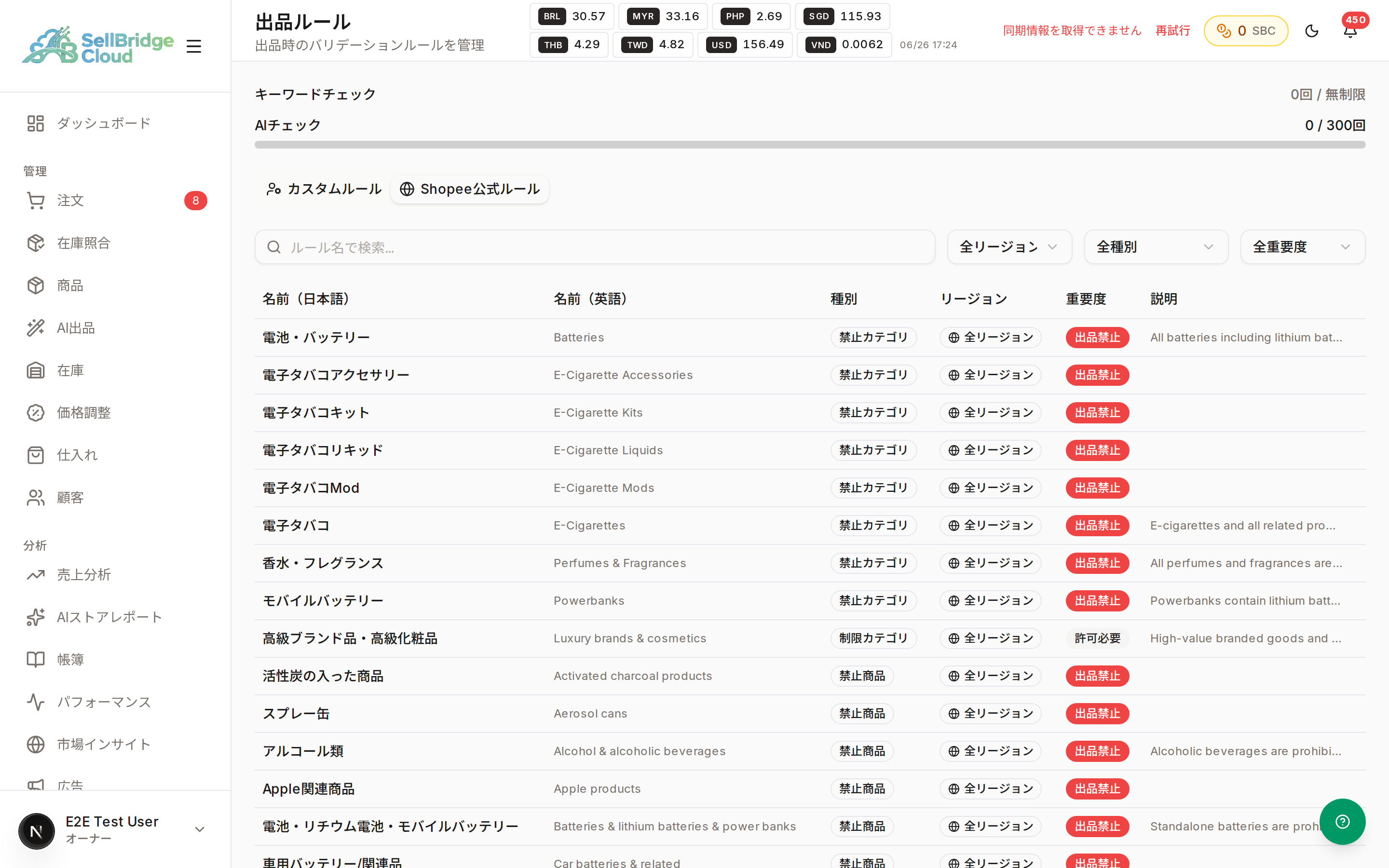Open AI出品 in the sidebar

click(115, 328)
